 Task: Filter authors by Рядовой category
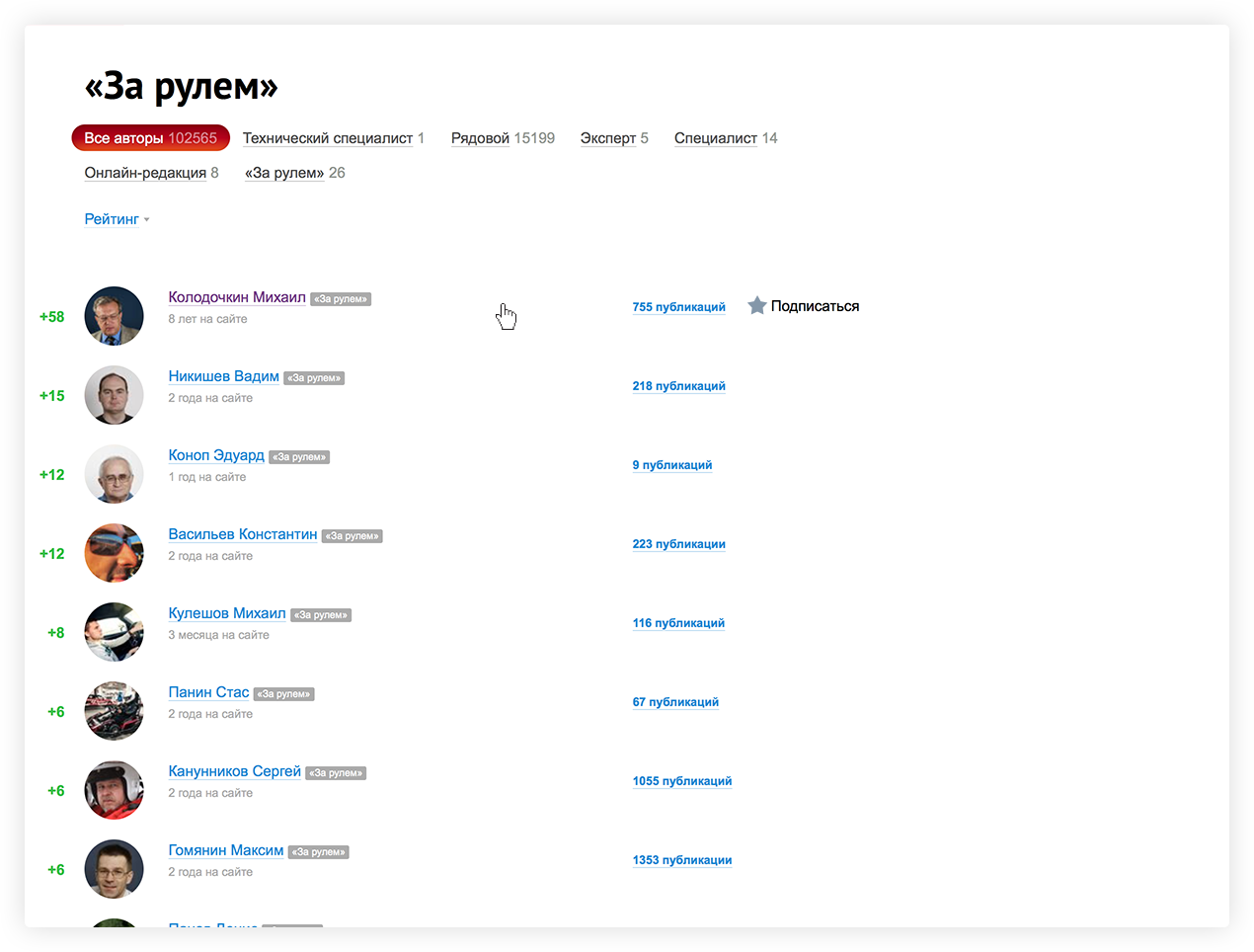480,138
